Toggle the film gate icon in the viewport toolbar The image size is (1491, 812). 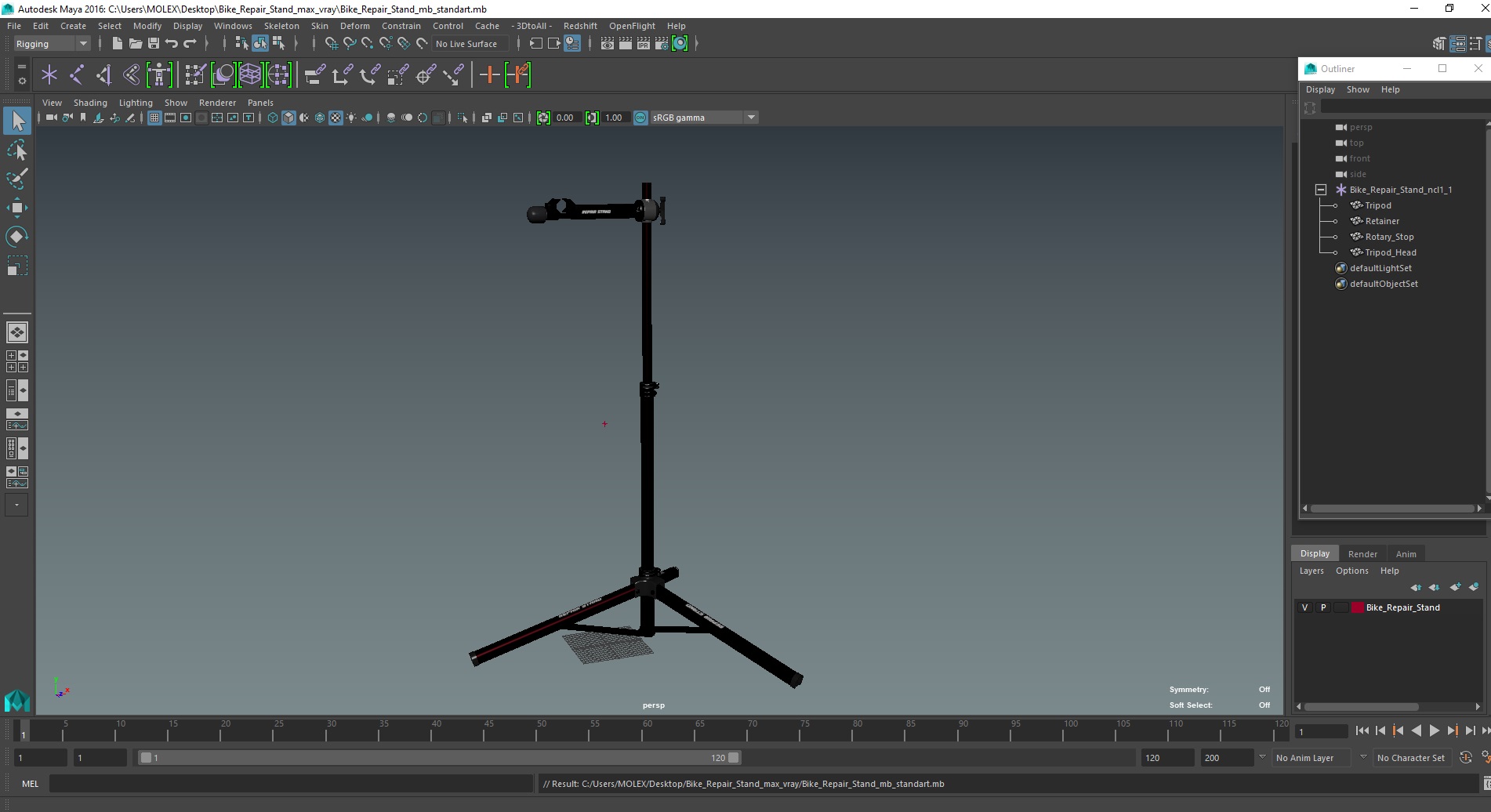(170, 118)
